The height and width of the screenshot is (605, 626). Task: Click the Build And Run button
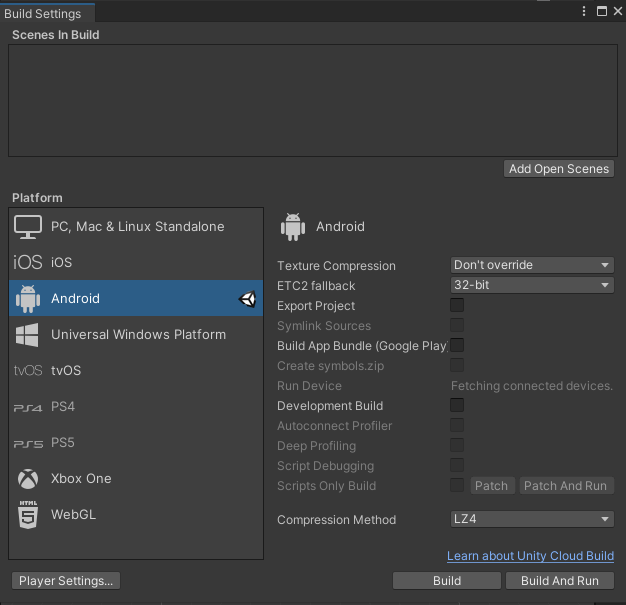560,581
